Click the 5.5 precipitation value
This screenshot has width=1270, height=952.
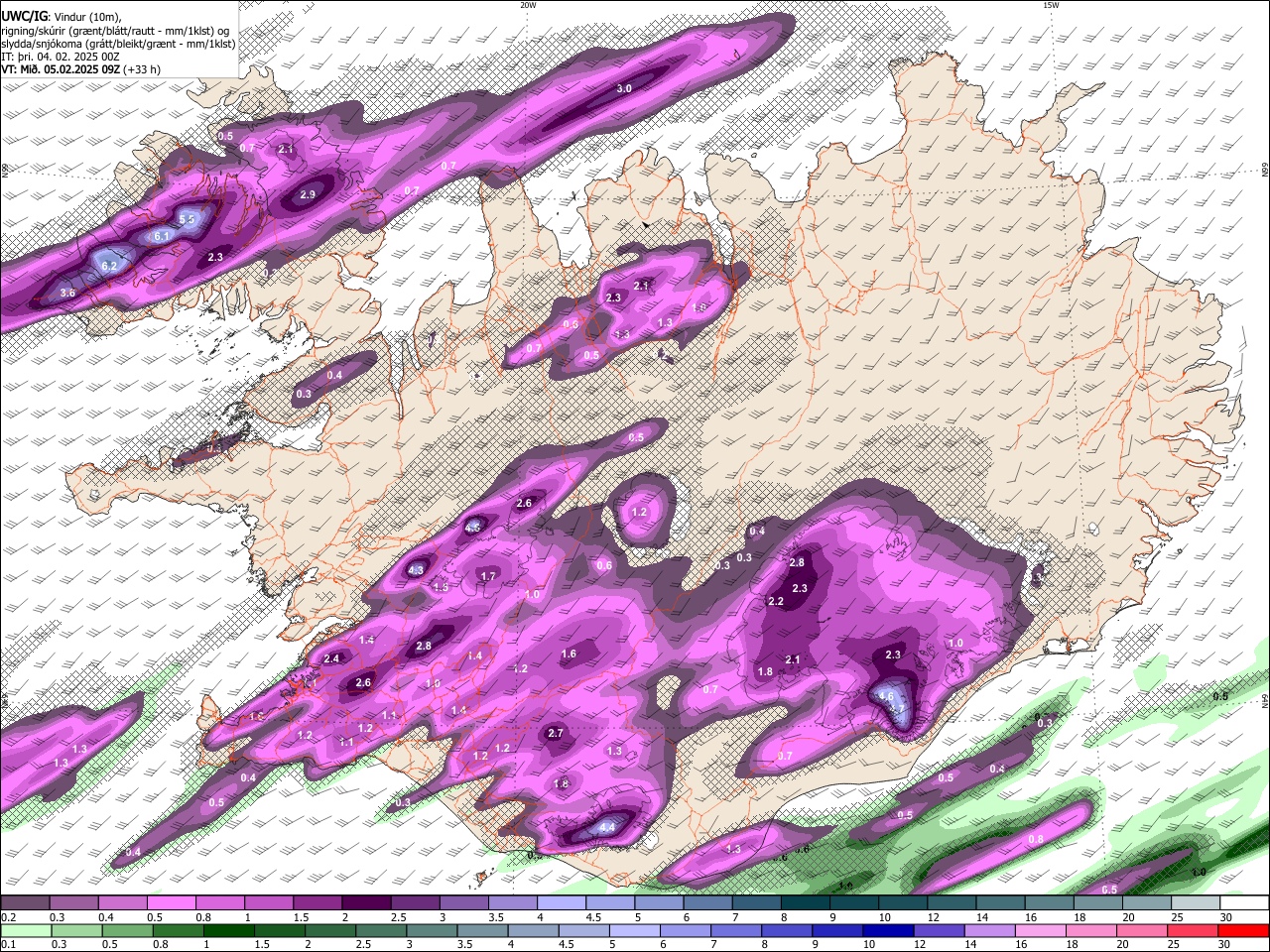[188, 218]
